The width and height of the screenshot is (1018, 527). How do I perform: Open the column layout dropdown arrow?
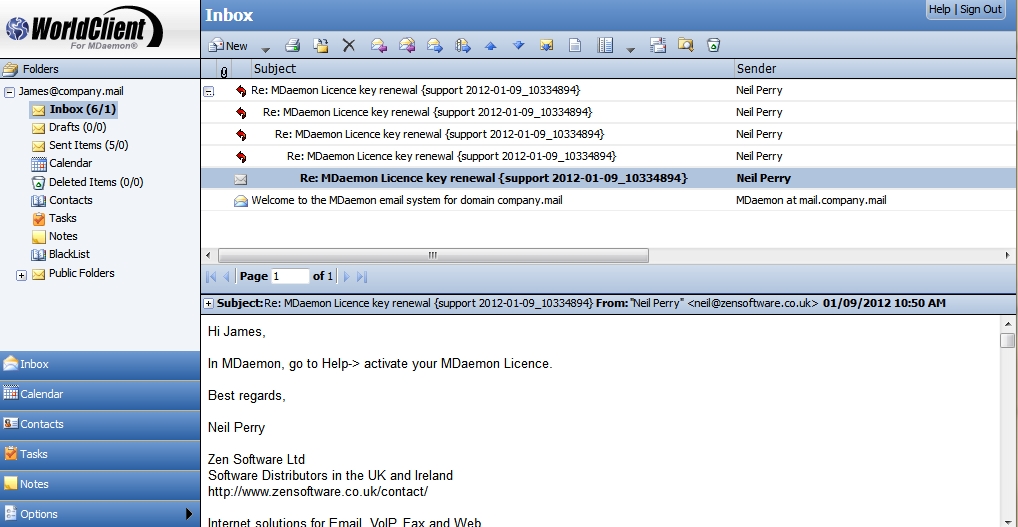(x=630, y=48)
